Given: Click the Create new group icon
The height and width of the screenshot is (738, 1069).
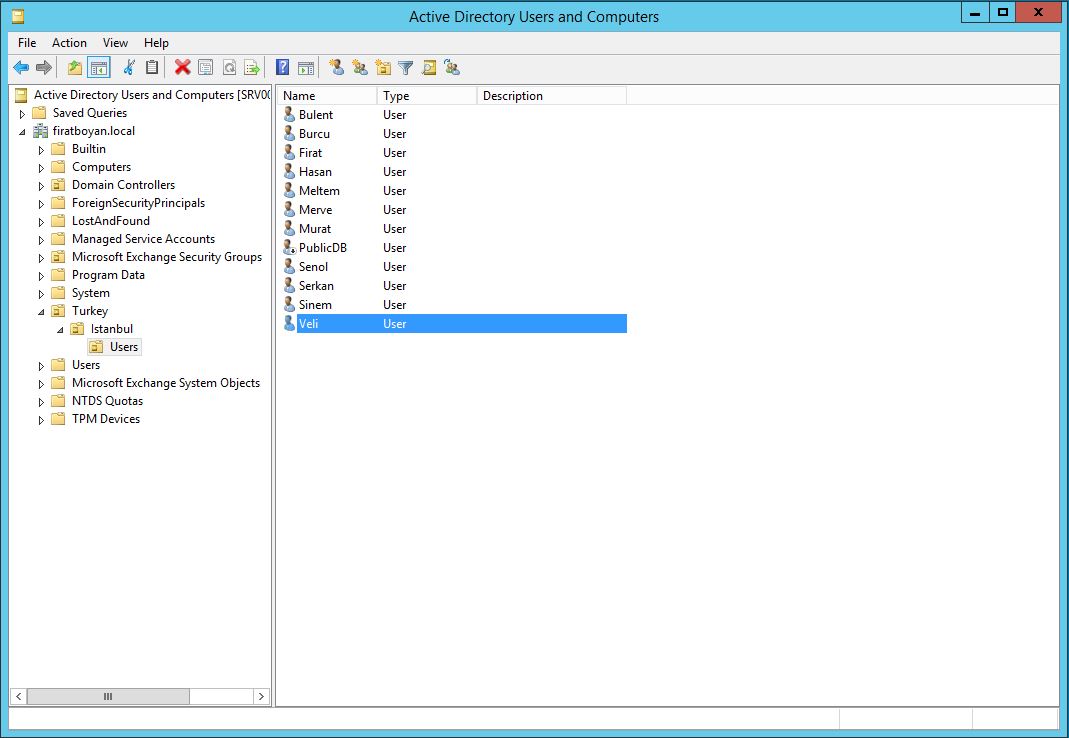Looking at the screenshot, I should click(x=360, y=68).
